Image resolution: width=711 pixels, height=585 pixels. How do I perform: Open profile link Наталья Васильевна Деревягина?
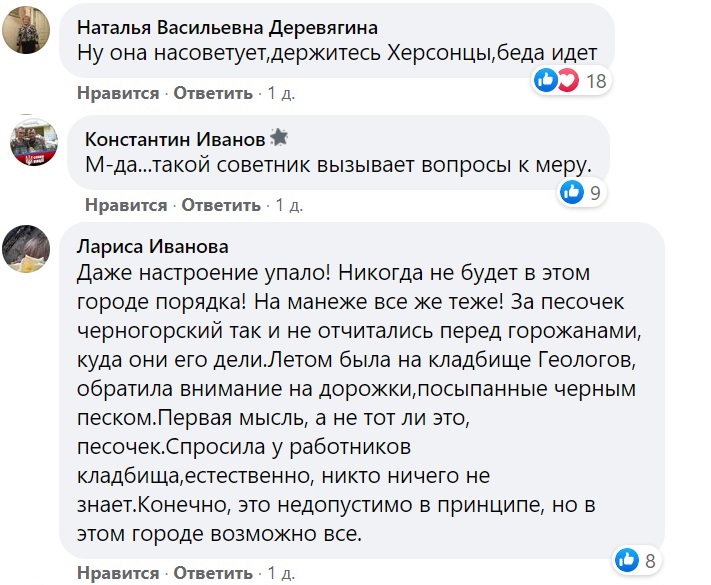coord(228,28)
